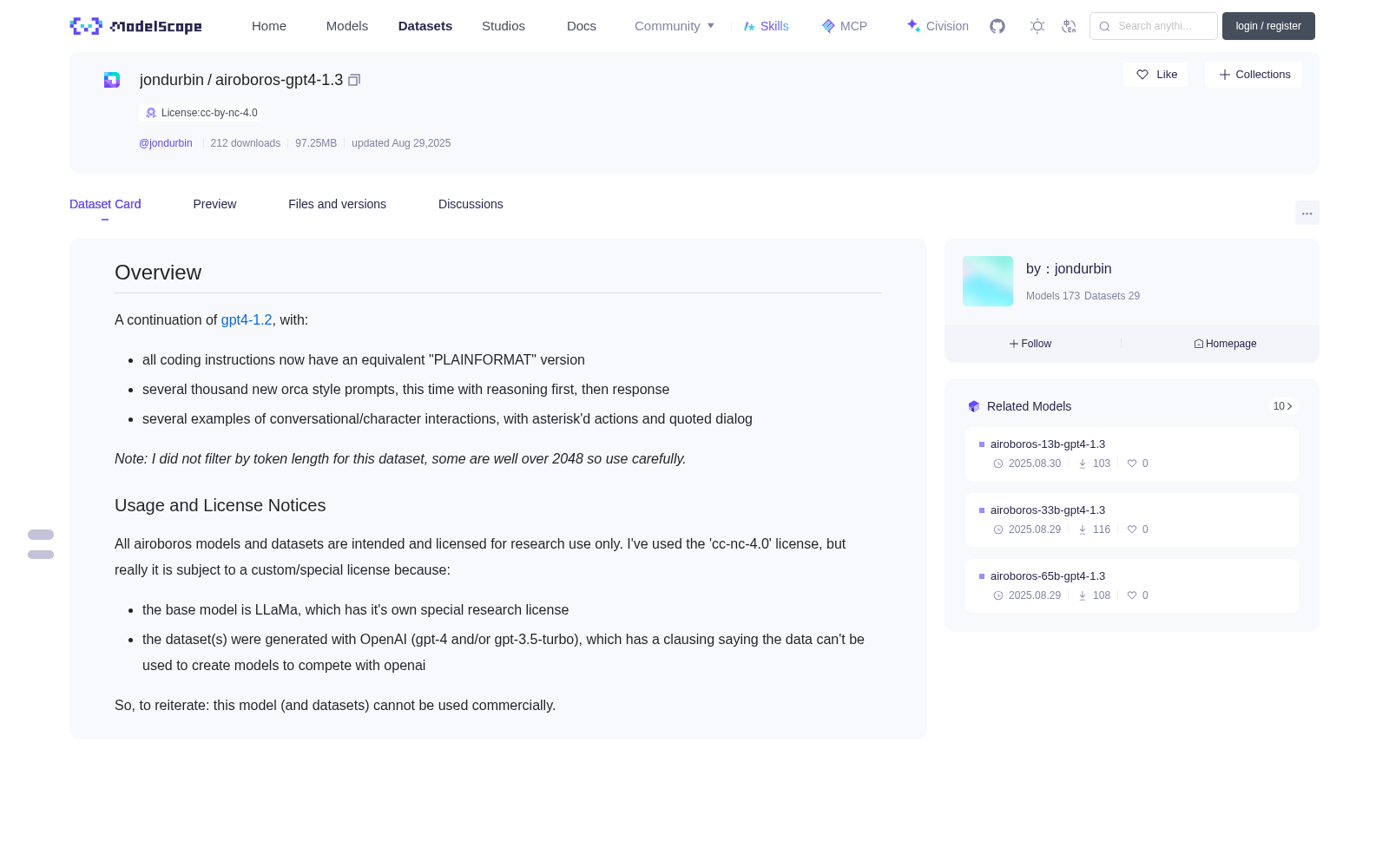Click the floating side widget handle
The height and width of the screenshot is (868, 1389).
(41, 544)
